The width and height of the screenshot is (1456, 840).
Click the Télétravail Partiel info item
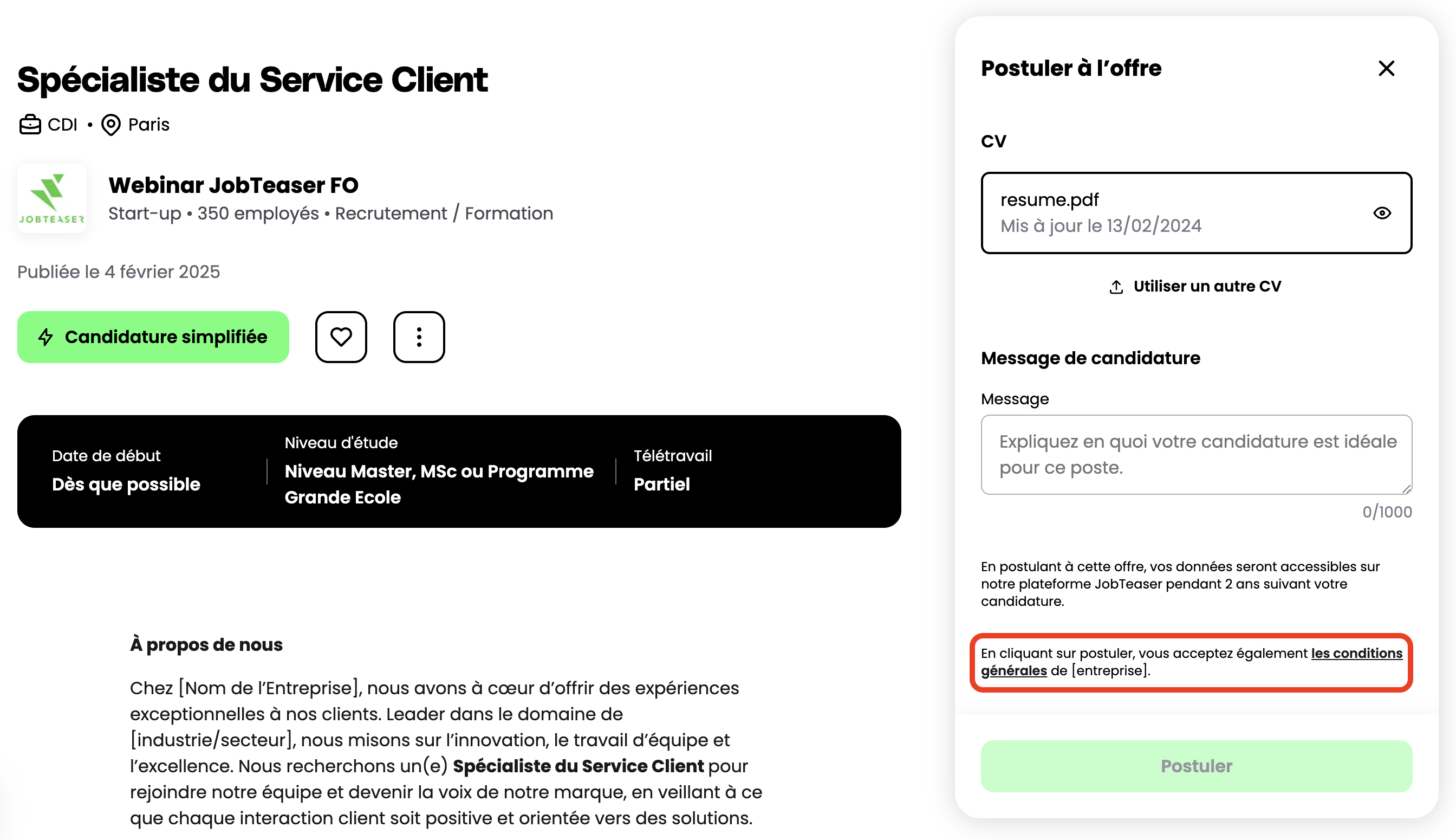672,470
